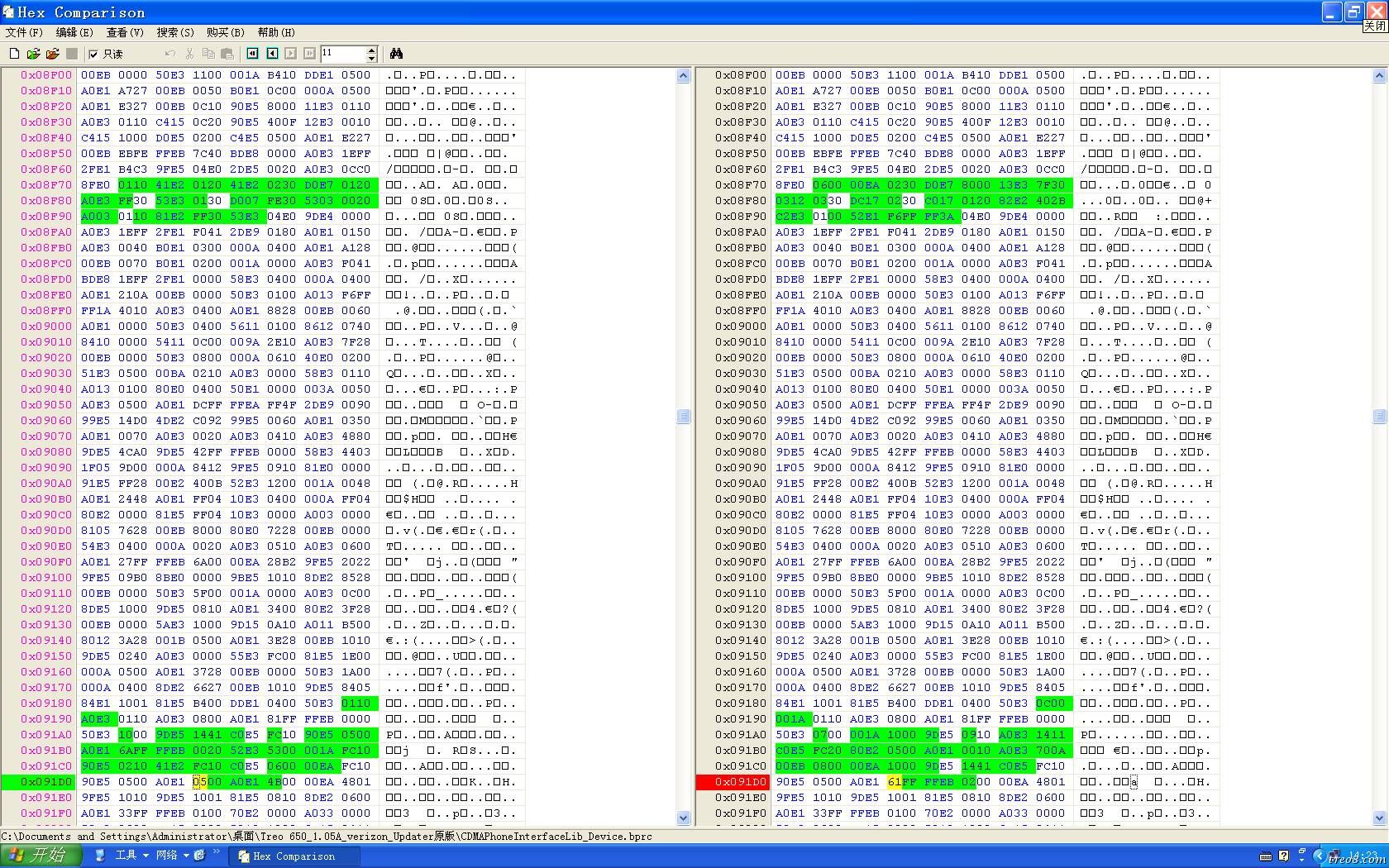Open the 编辑(E) menu
Viewport: 1389px width, 868px height.
click(x=74, y=32)
